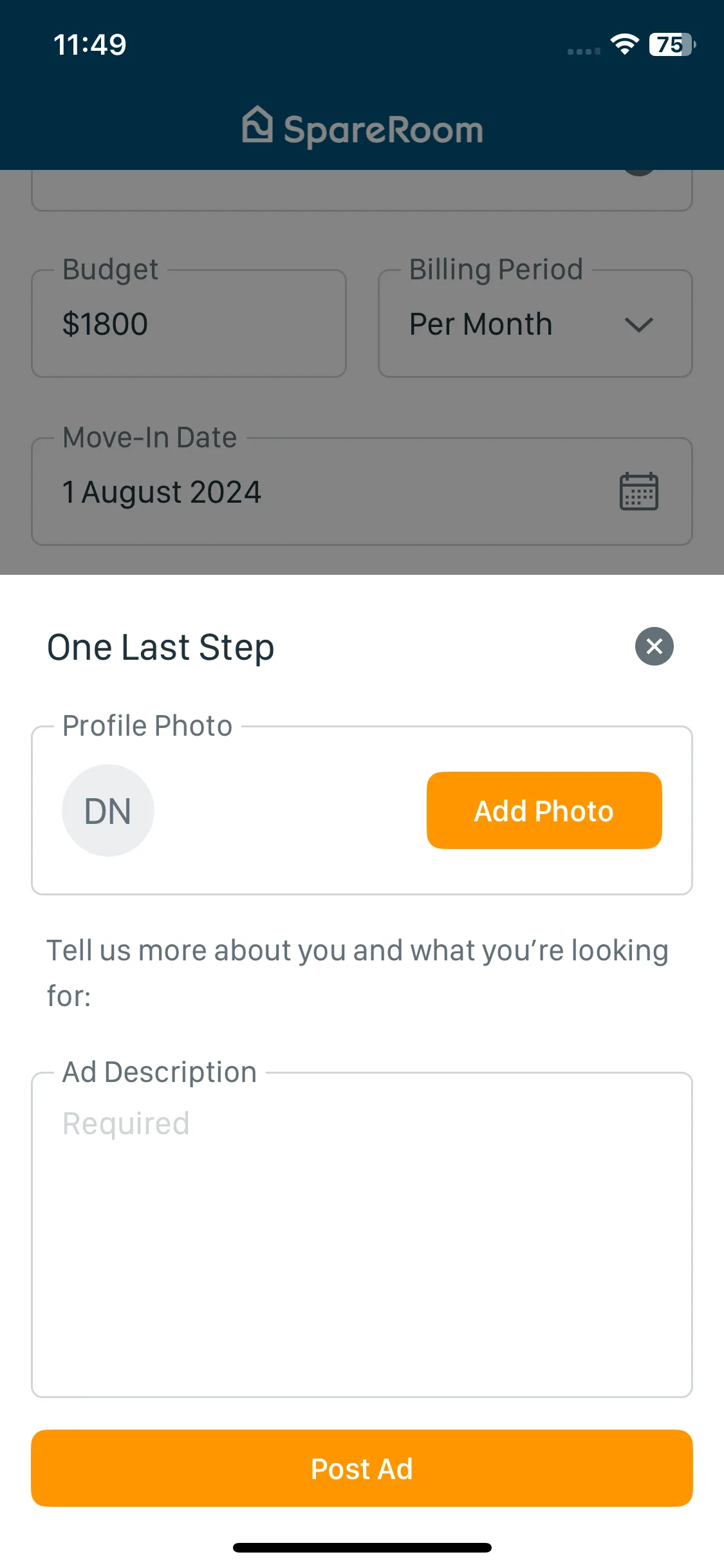Tap the cellular signal dots icon

pyautogui.click(x=584, y=51)
